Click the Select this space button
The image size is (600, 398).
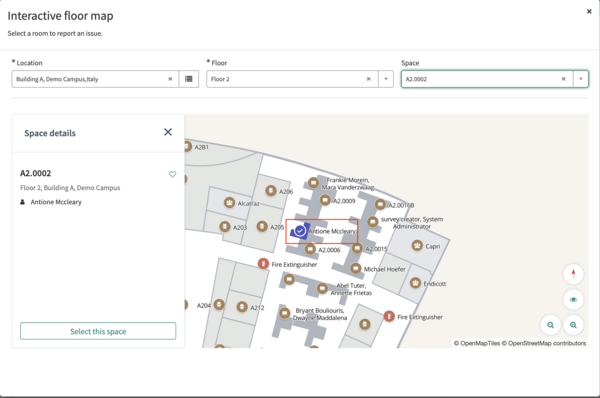(98, 331)
